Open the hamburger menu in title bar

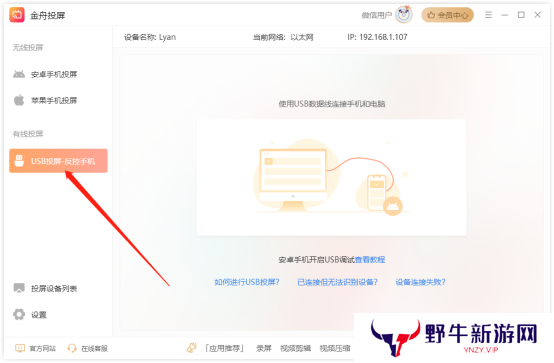pos(488,15)
